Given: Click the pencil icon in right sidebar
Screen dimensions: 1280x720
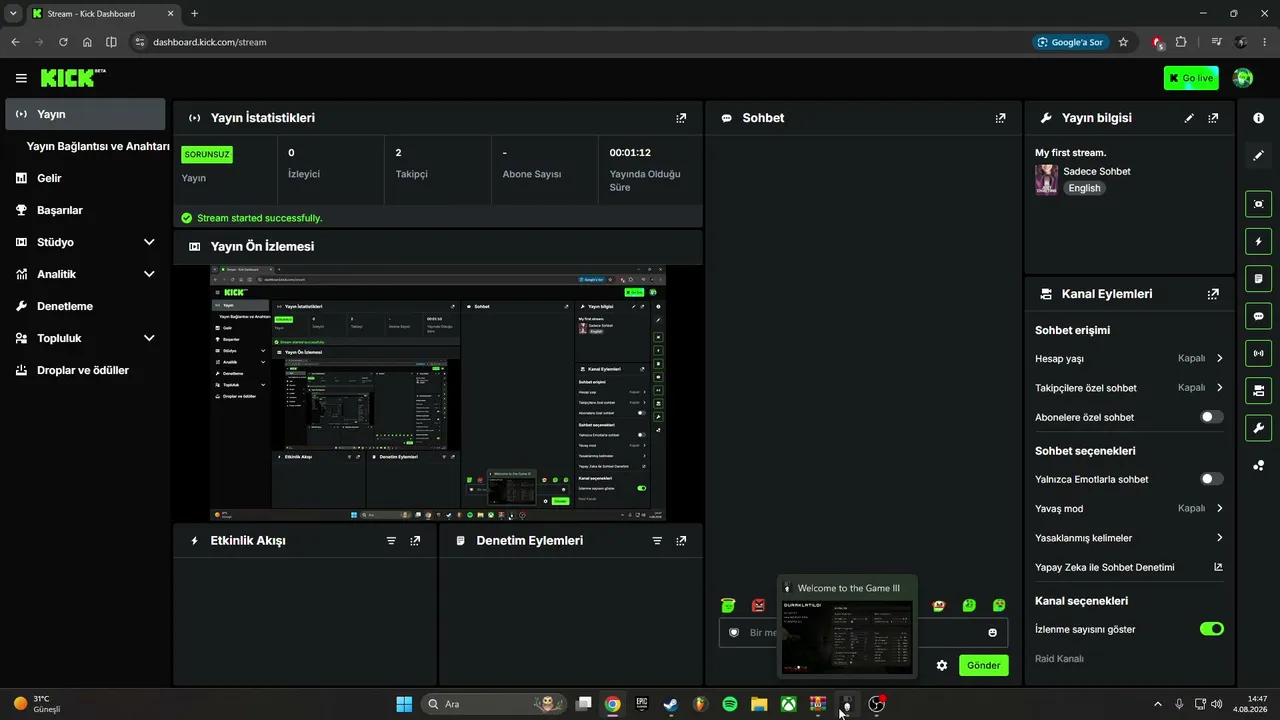Looking at the screenshot, I should point(1258,155).
